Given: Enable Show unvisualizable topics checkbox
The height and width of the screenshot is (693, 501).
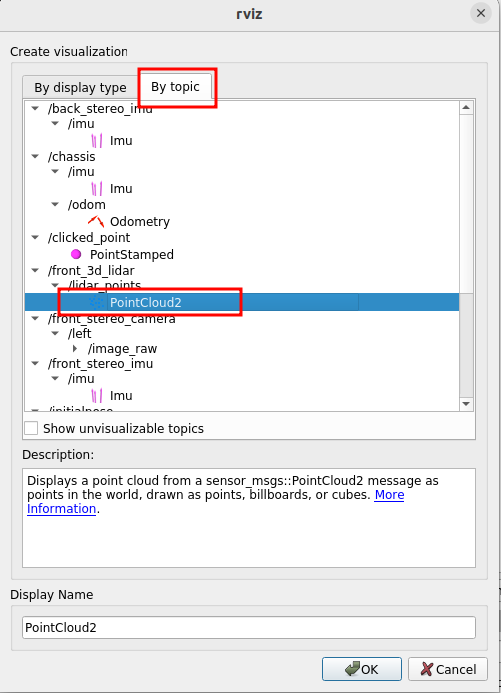Looking at the screenshot, I should coord(31,428).
